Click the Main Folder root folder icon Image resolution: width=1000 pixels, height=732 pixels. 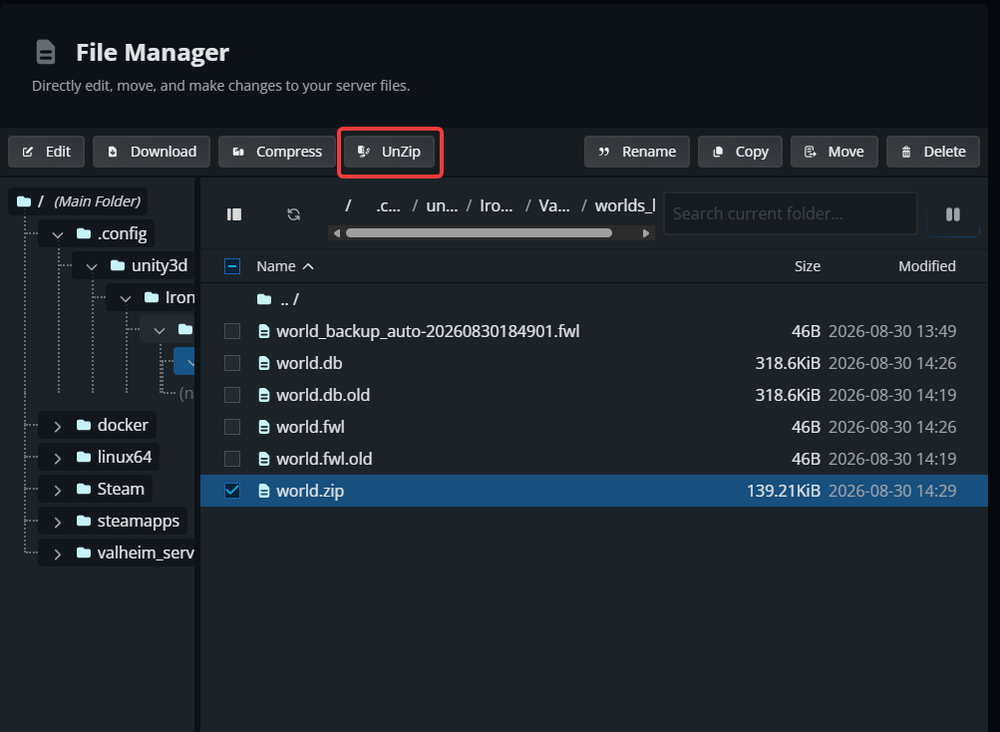tap(24, 201)
